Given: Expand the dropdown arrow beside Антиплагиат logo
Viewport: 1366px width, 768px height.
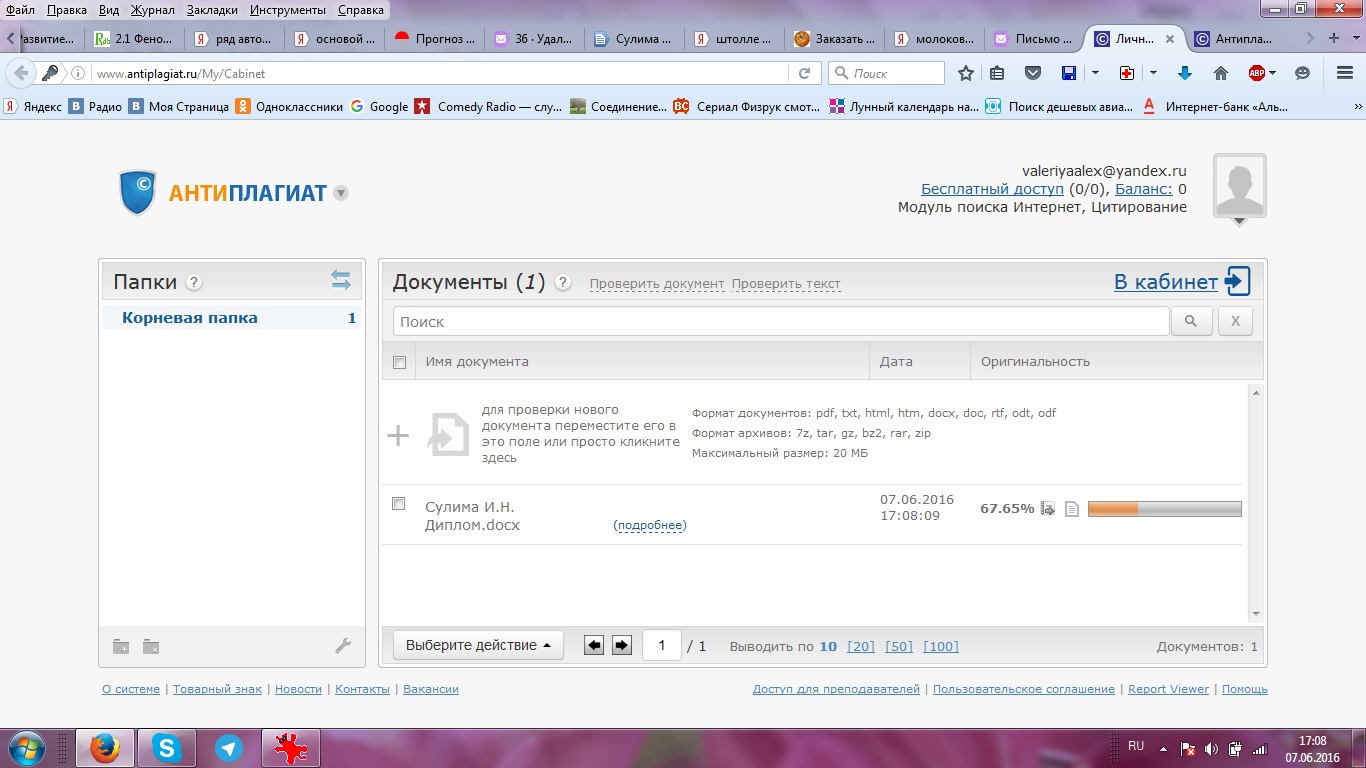Looking at the screenshot, I should (x=341, y=193).
